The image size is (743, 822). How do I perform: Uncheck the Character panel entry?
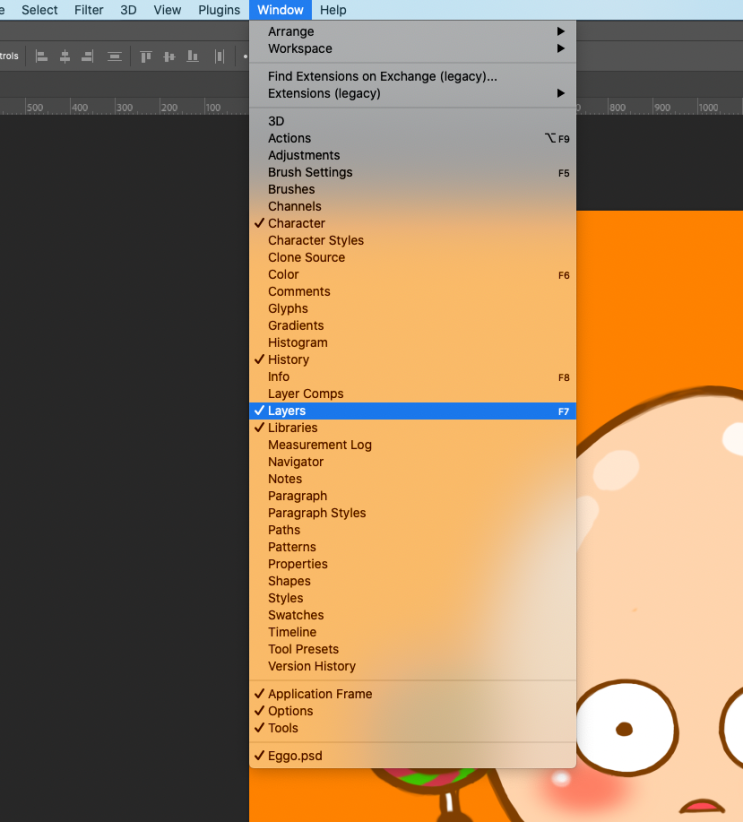412,223
